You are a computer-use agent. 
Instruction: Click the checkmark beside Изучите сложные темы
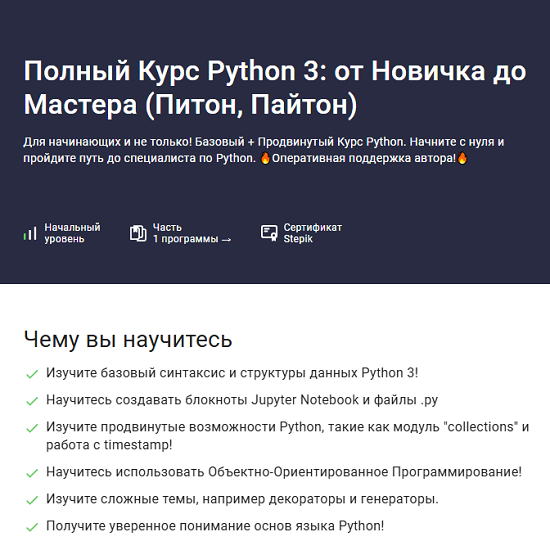(x=32, y=500)
